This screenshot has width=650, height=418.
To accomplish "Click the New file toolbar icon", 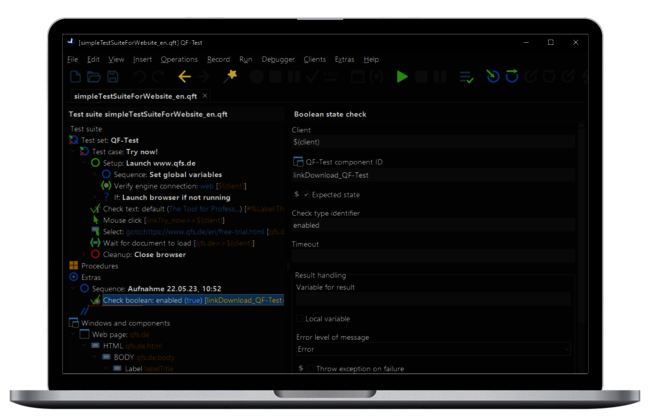I will coord(76,76).
